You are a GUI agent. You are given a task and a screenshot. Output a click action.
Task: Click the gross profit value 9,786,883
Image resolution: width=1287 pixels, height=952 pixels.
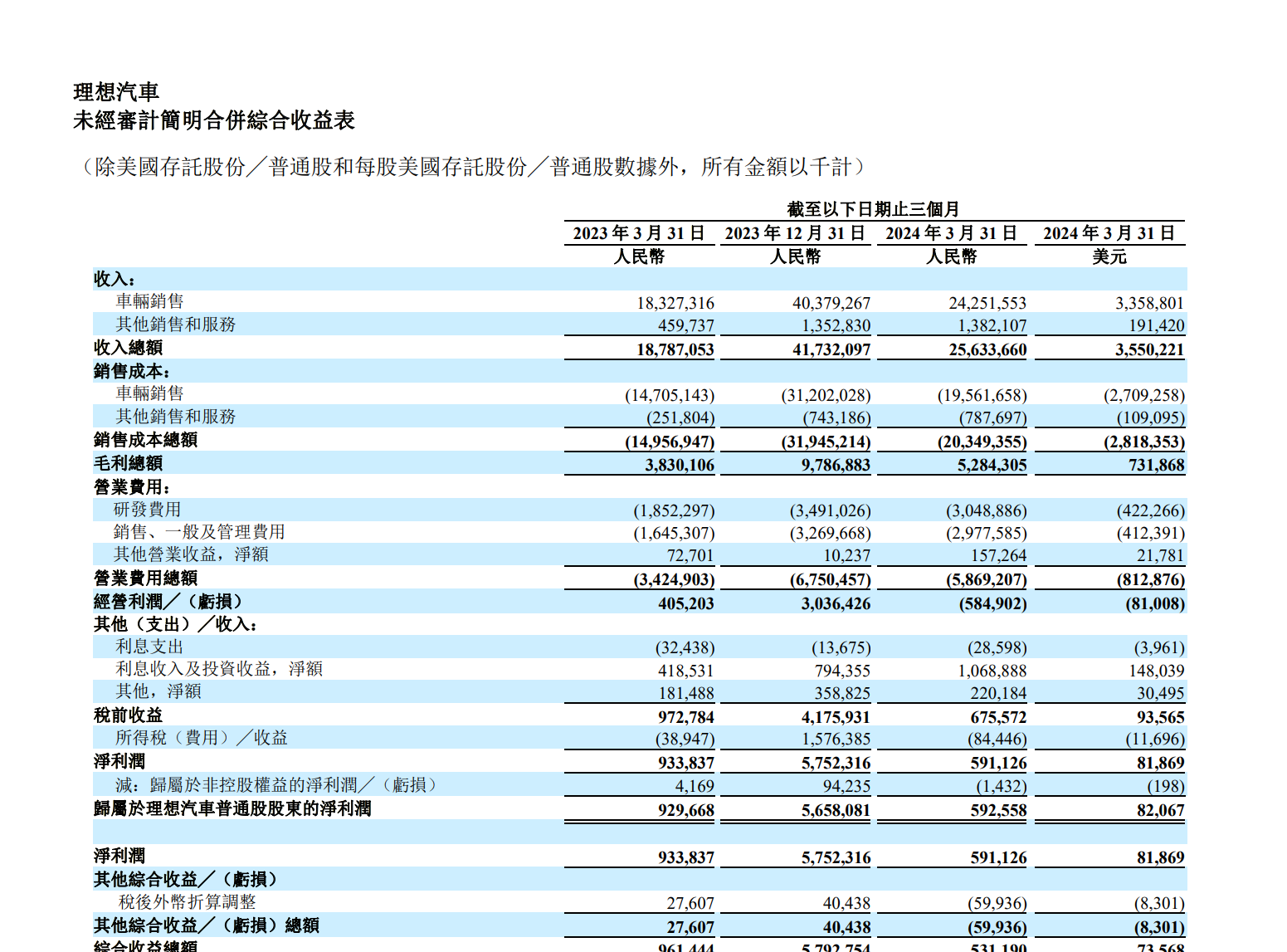coord(836,465)
